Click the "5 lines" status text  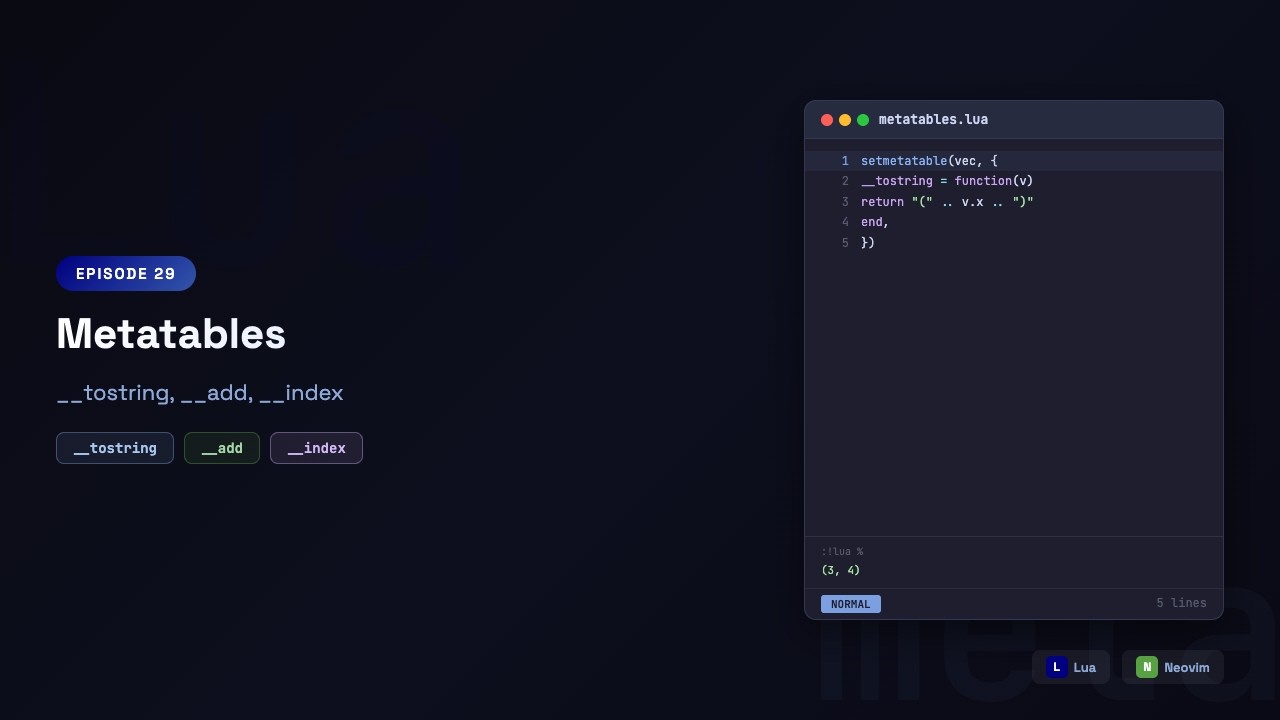1181,603
